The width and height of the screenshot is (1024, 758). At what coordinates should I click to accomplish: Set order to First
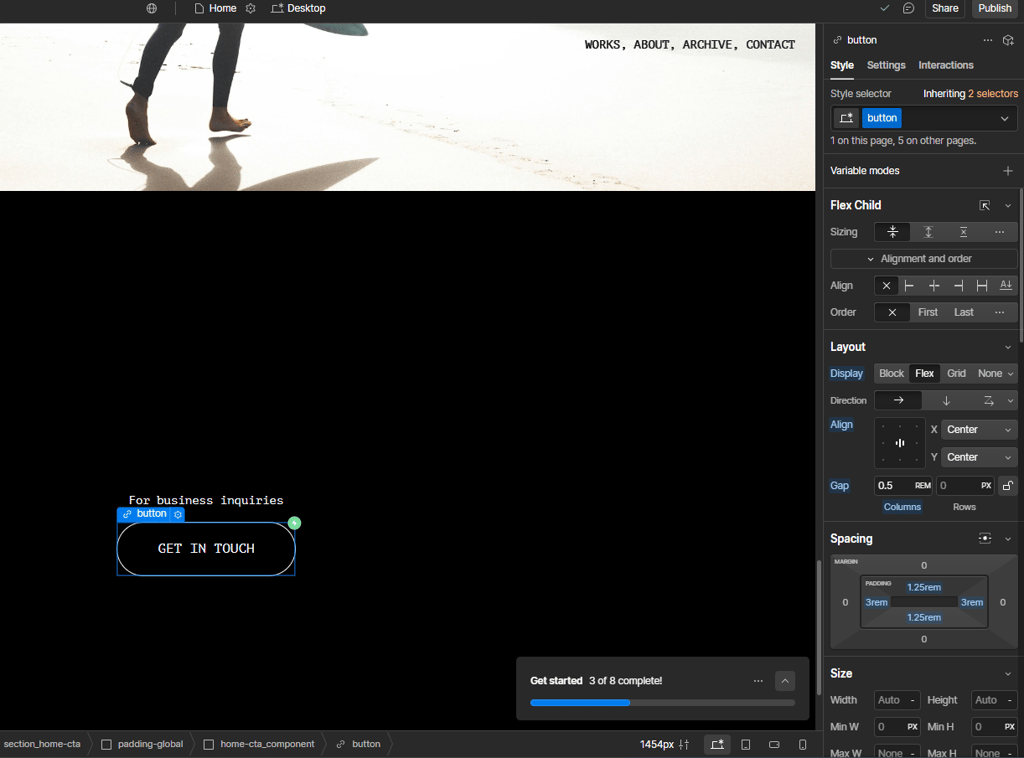[927, 313]
